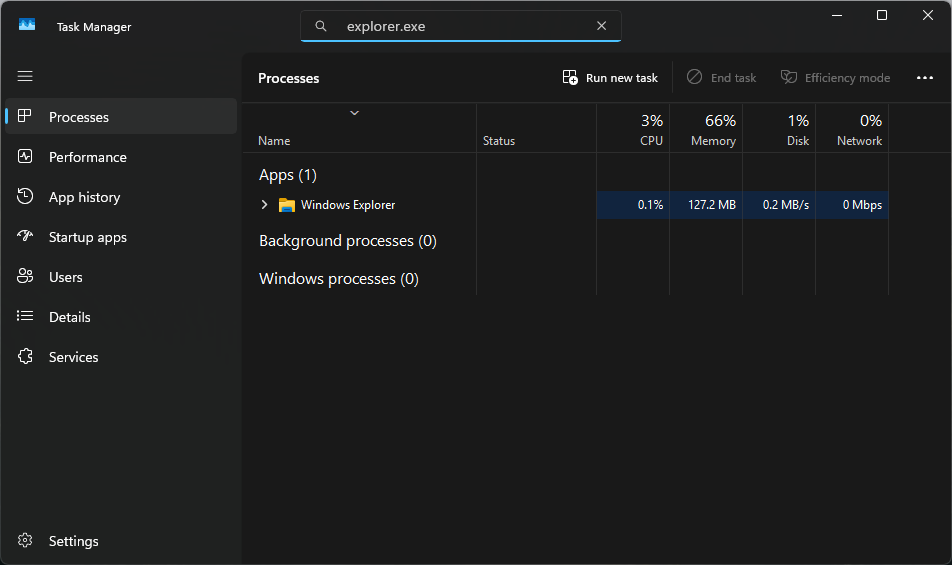Click the collapse chevron above Name column
Screen dimensions: 952x565
354,113
